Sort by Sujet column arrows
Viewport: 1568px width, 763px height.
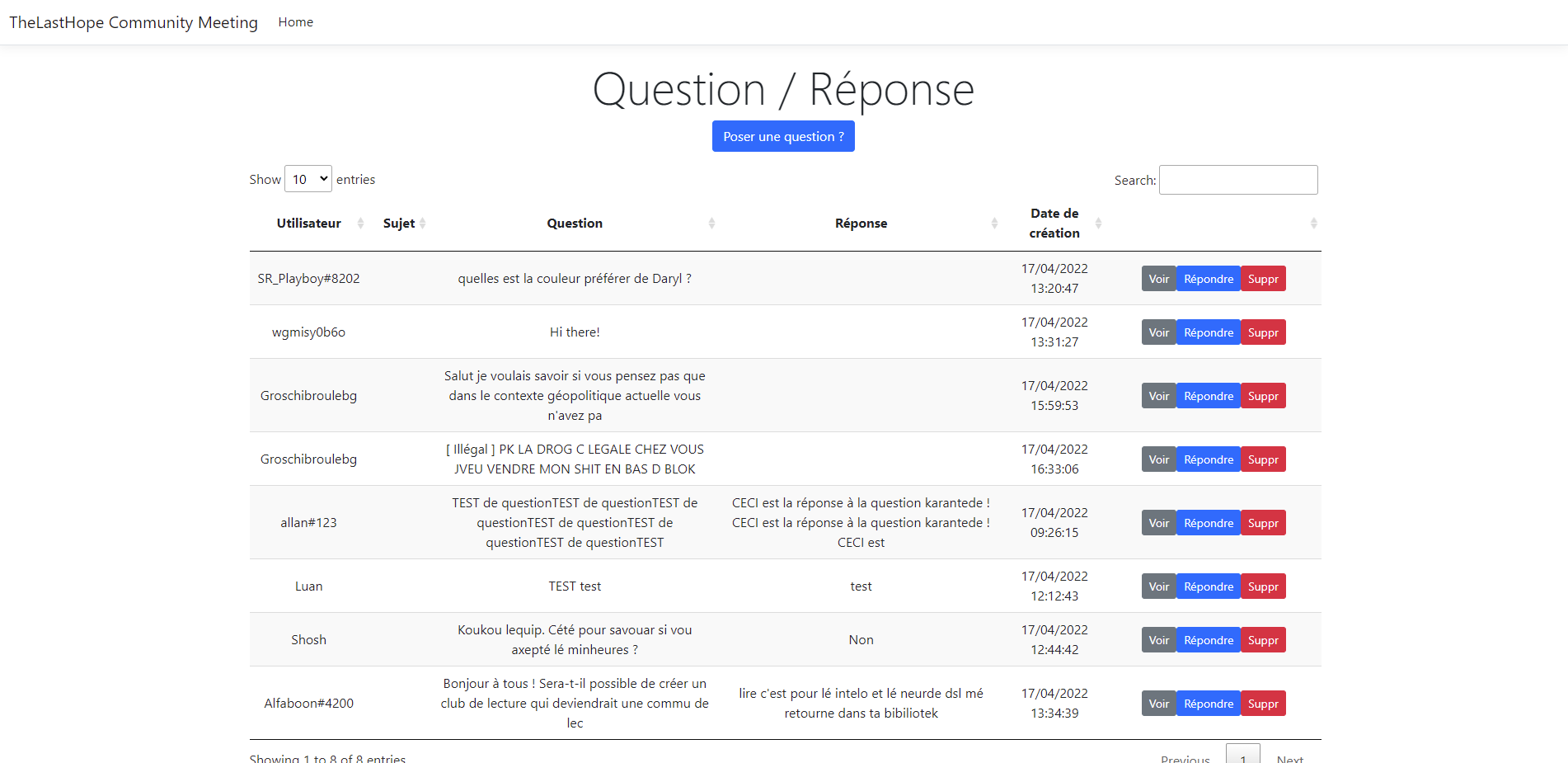(422, 224)
